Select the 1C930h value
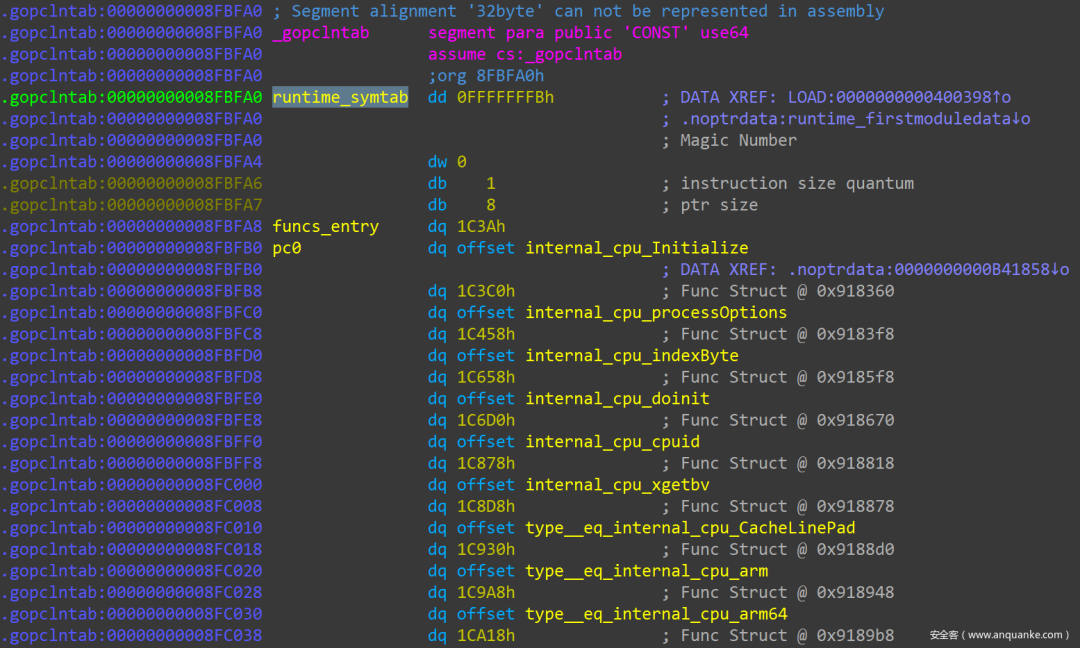 tap(486, 550)
